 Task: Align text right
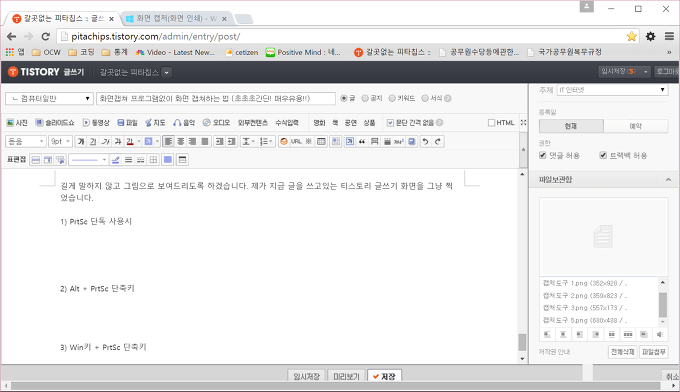pyautogui.click(x=193, y=141)
